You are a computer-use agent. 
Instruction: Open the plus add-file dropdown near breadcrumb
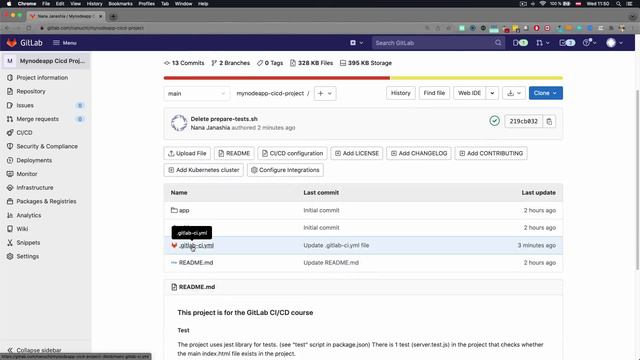click(325, 93)
